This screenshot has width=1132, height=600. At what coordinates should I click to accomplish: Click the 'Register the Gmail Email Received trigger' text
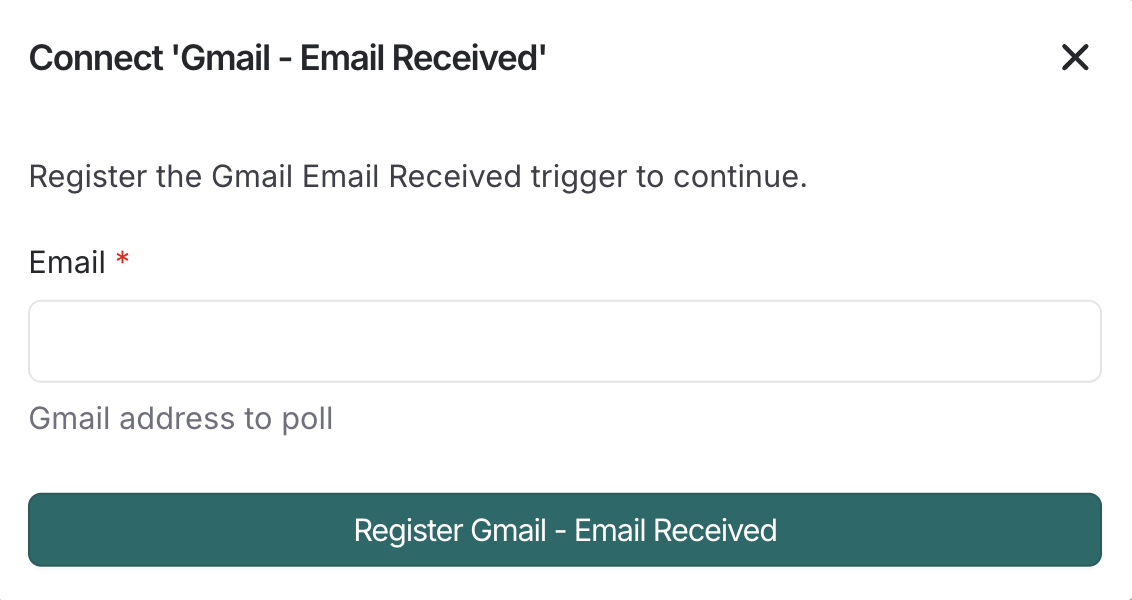pos(418,177)
